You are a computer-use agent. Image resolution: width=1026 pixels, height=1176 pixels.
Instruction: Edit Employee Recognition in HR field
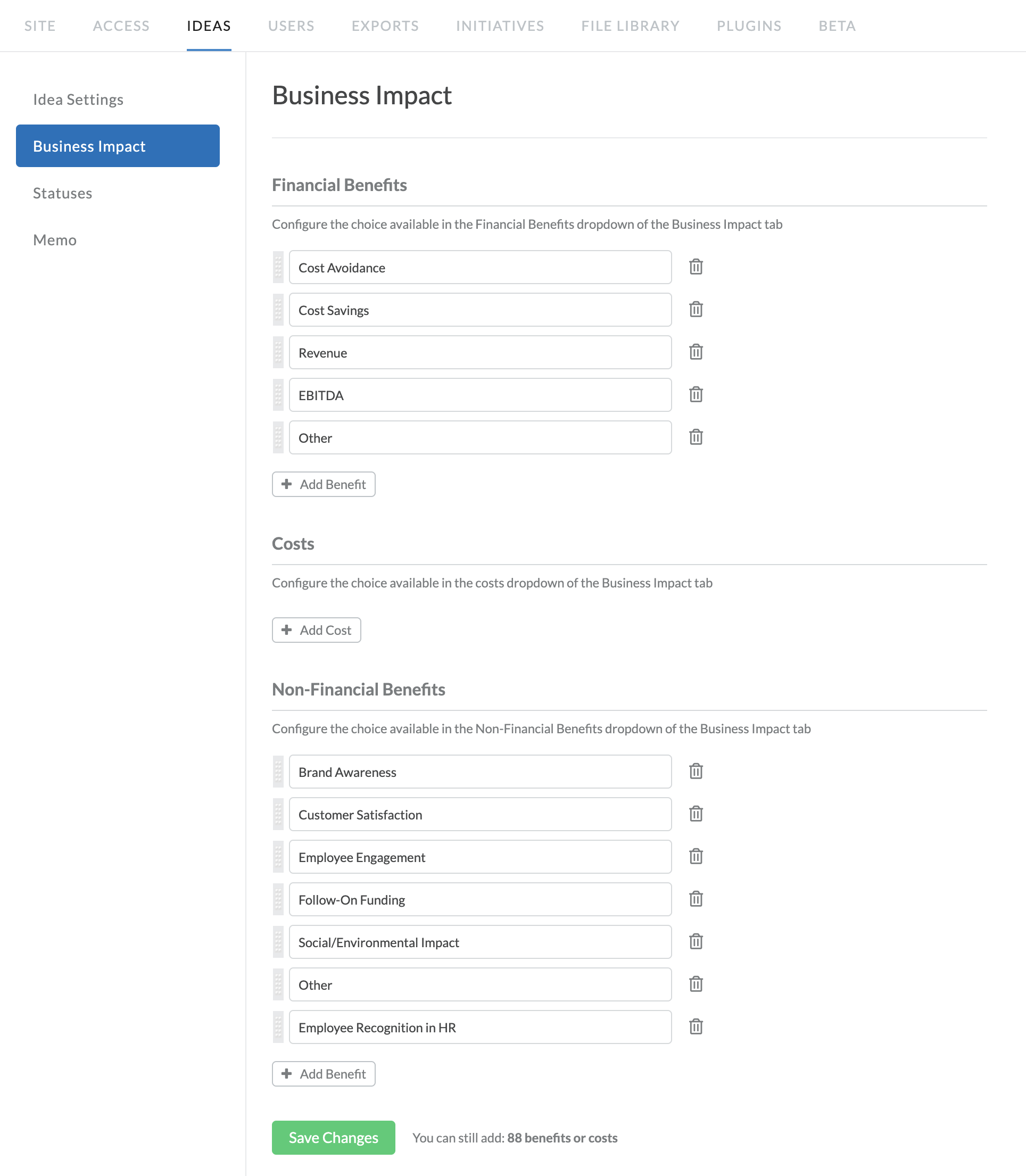[481, 1028]
